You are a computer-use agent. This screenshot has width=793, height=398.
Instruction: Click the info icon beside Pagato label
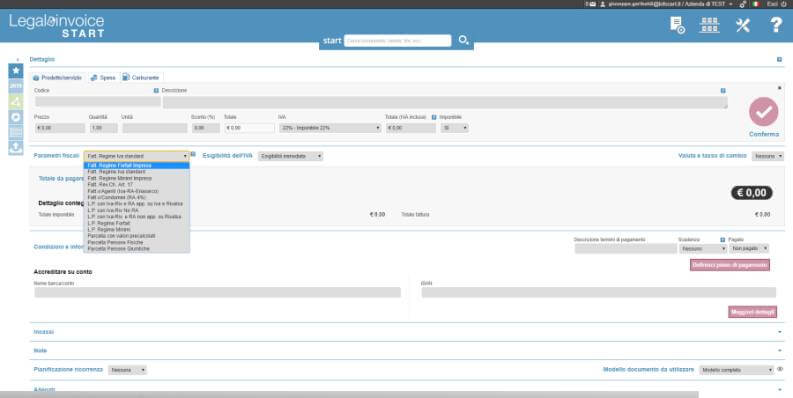[x=723, y=240]
